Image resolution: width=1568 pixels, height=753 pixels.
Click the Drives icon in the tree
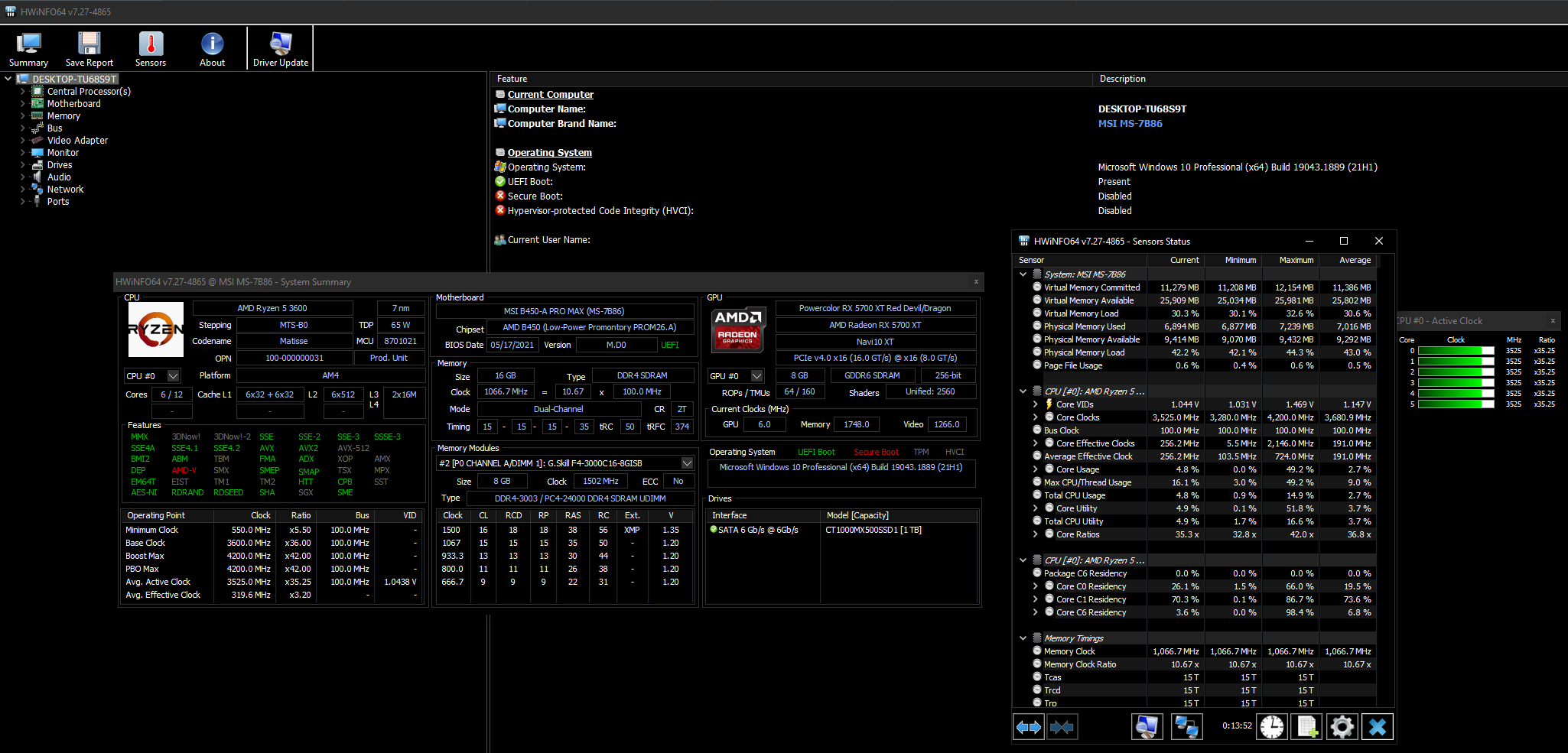coord(37,165)
